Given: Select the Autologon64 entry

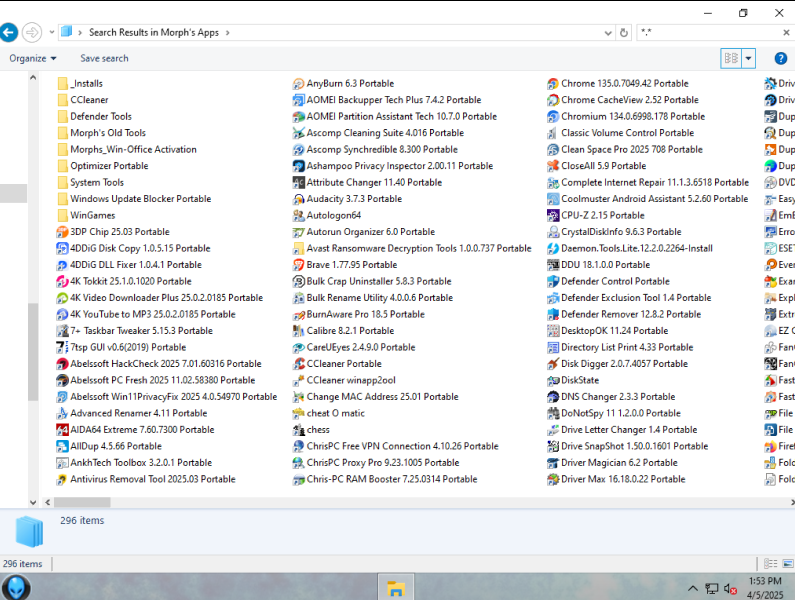Looking at the screenshot, I should pos(327,216).
